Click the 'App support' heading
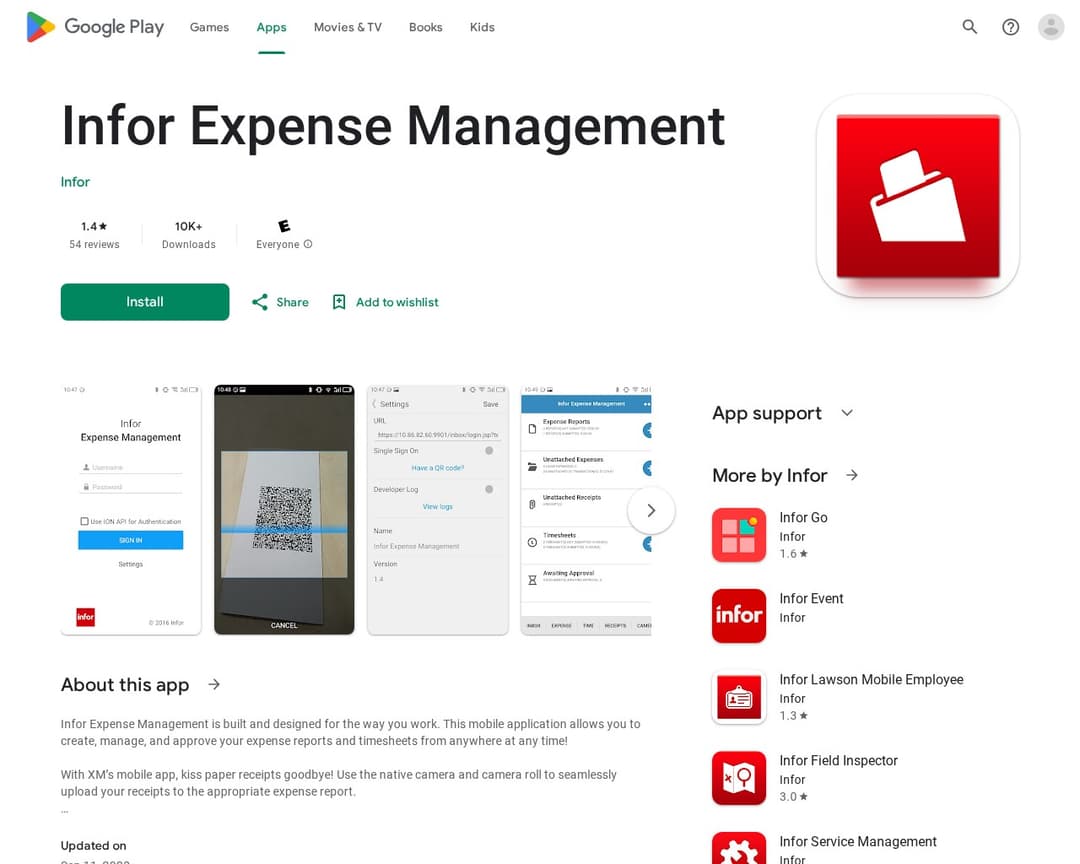1080x864 pixels. [767, 413]
